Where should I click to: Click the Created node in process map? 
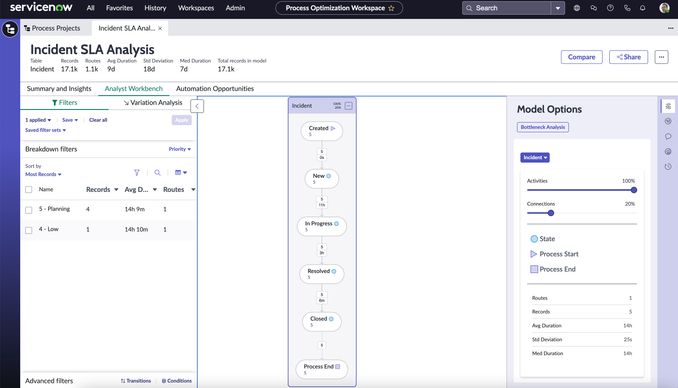point(322,131)
